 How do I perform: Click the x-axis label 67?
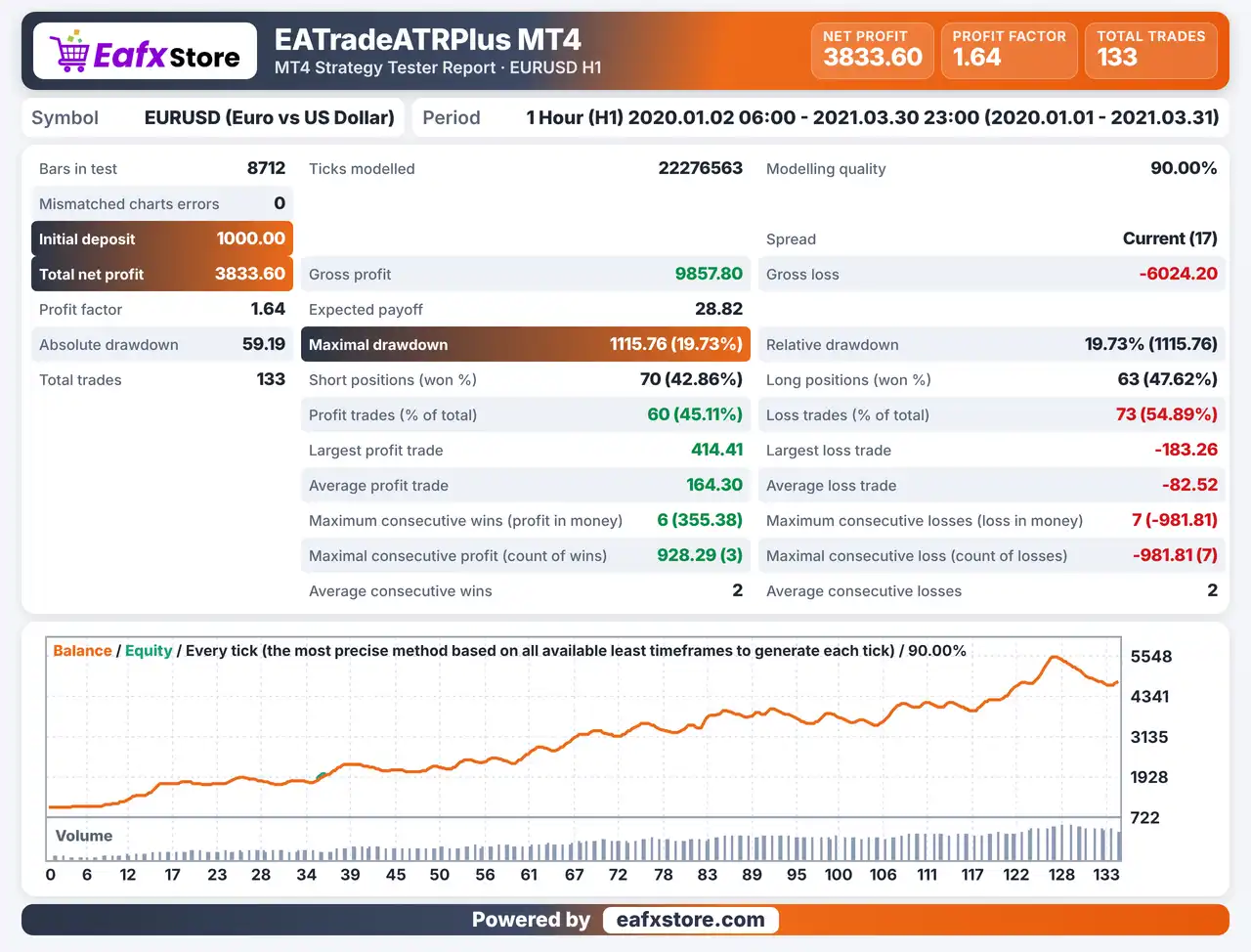(574, 875)
